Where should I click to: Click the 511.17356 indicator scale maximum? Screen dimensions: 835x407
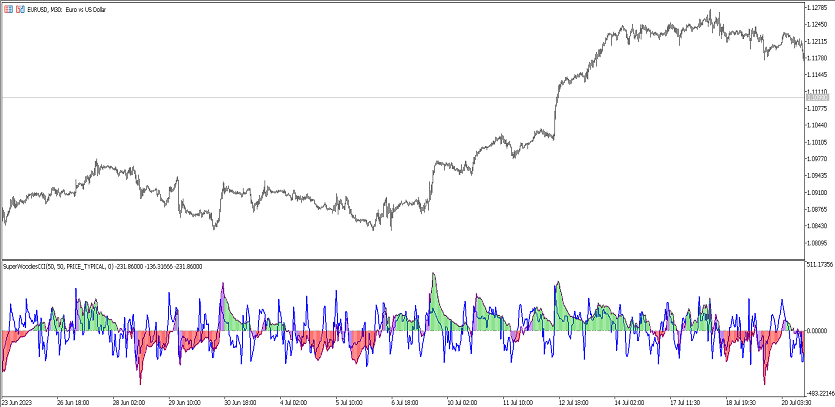click(819, 265)
